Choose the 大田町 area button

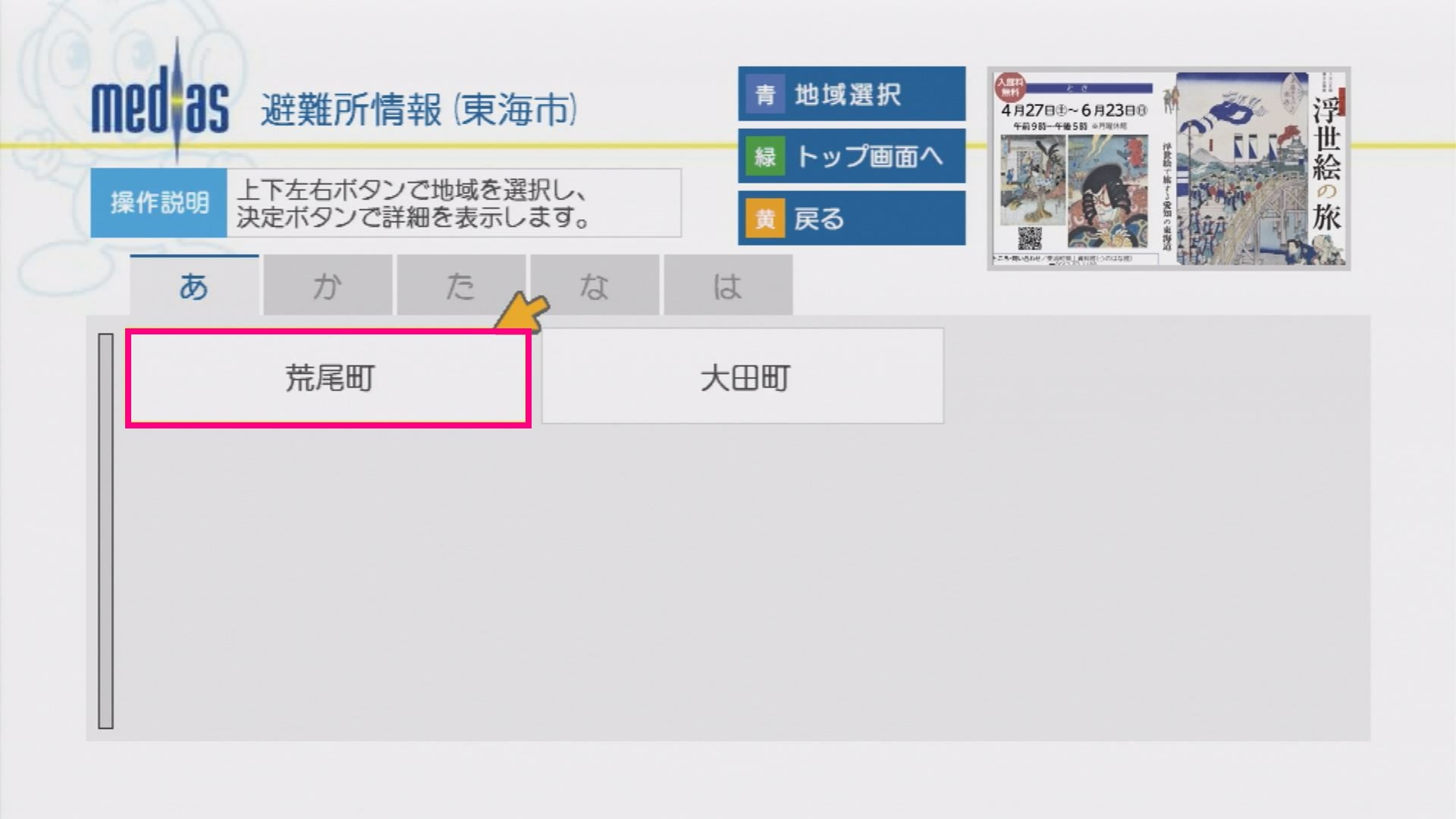tap(742, 376)
